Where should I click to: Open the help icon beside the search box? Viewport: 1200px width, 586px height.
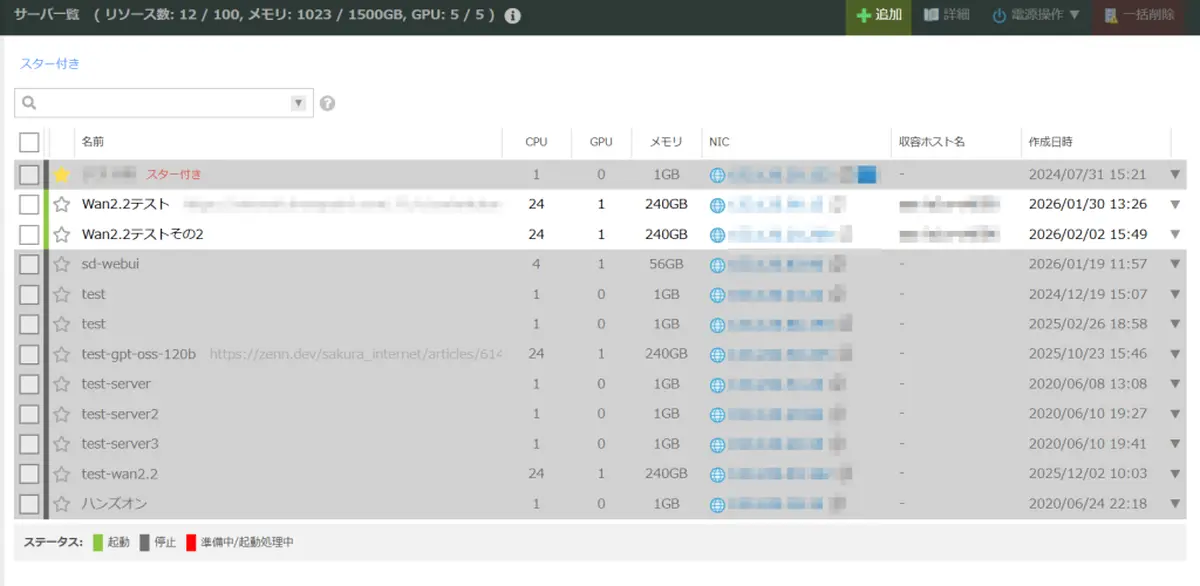[327, 103]
